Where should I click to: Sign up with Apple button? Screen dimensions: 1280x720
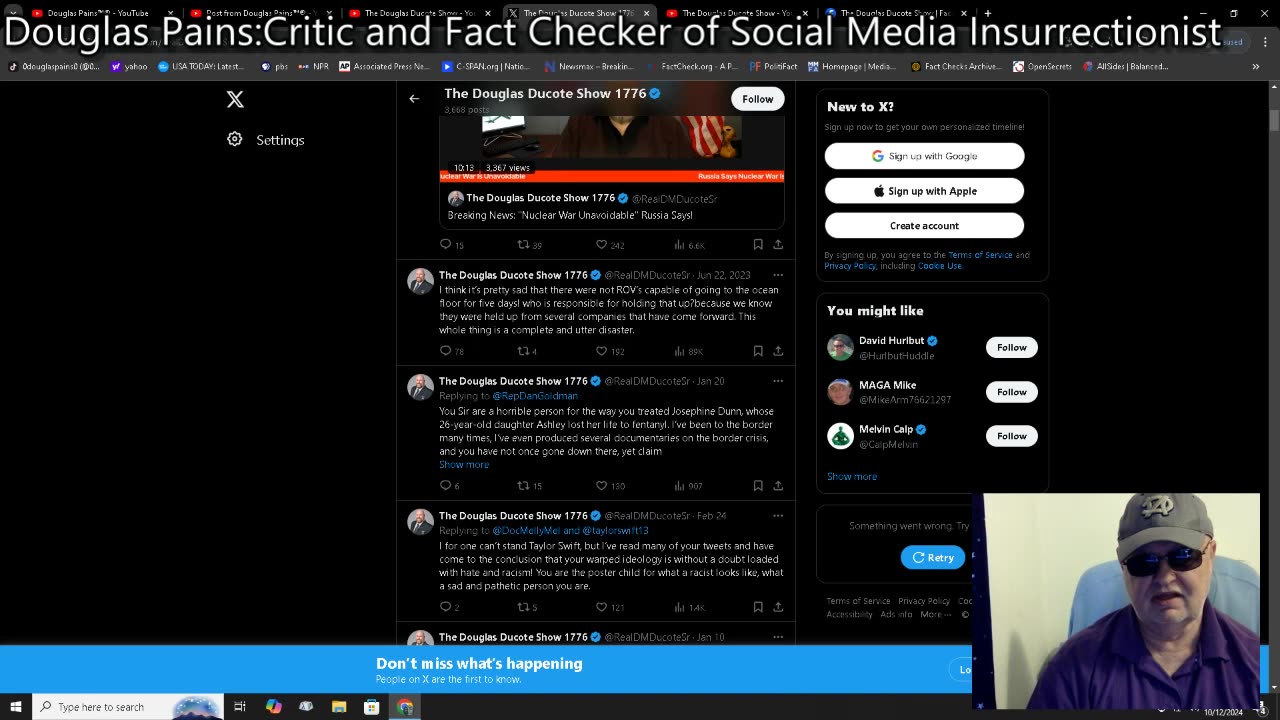click(924, 191)
